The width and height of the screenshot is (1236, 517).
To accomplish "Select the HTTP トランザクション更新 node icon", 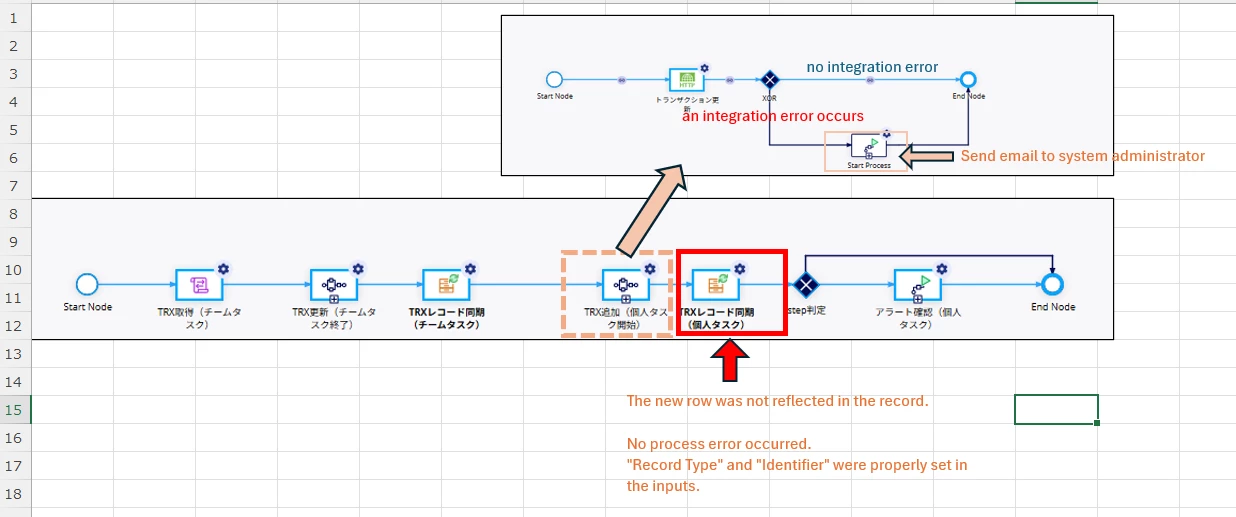I will click(x=686, y=80).
